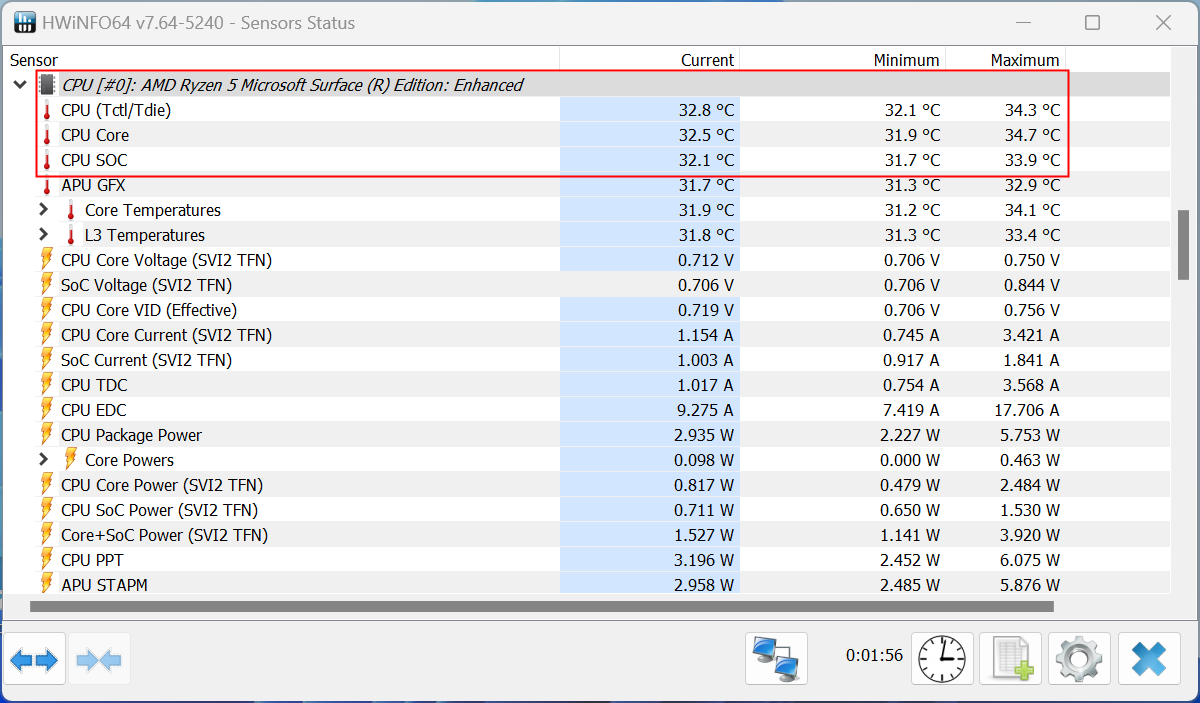The height and width of the screenshot is (703, 1200).
Task: Click the current value 32.8 °C
Action: 706,110
